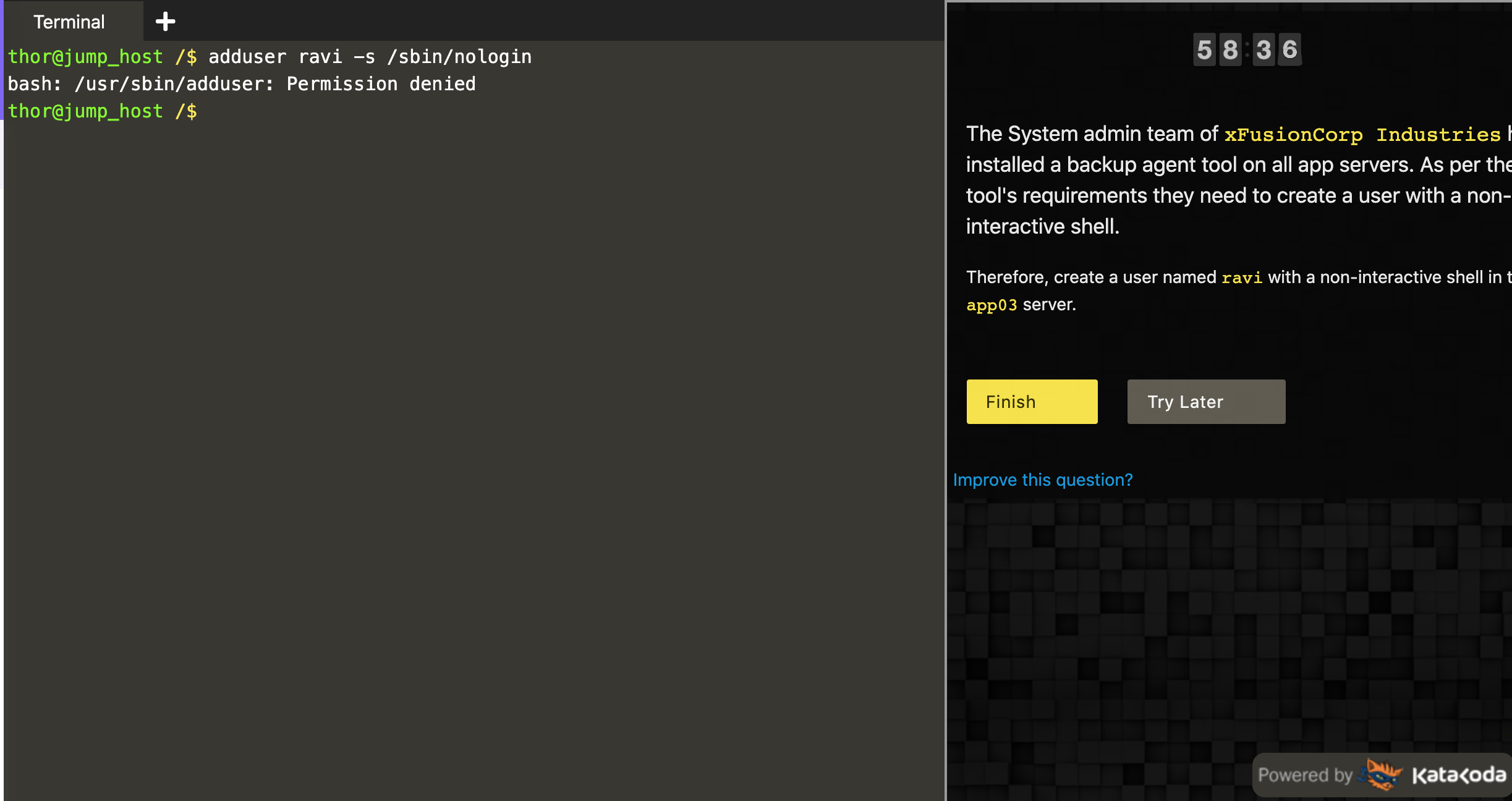Click the Try Later button
Image resolution: width=1512 pixels, height=801 pixels.
pyautogui.click(x=1205, y=402)
